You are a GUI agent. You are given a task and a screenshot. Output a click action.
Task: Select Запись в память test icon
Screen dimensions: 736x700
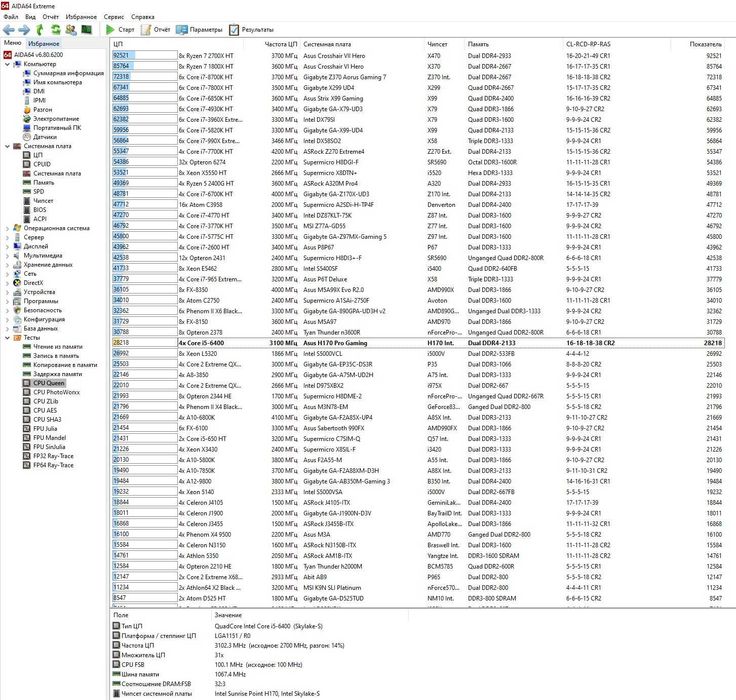(27, 355)
